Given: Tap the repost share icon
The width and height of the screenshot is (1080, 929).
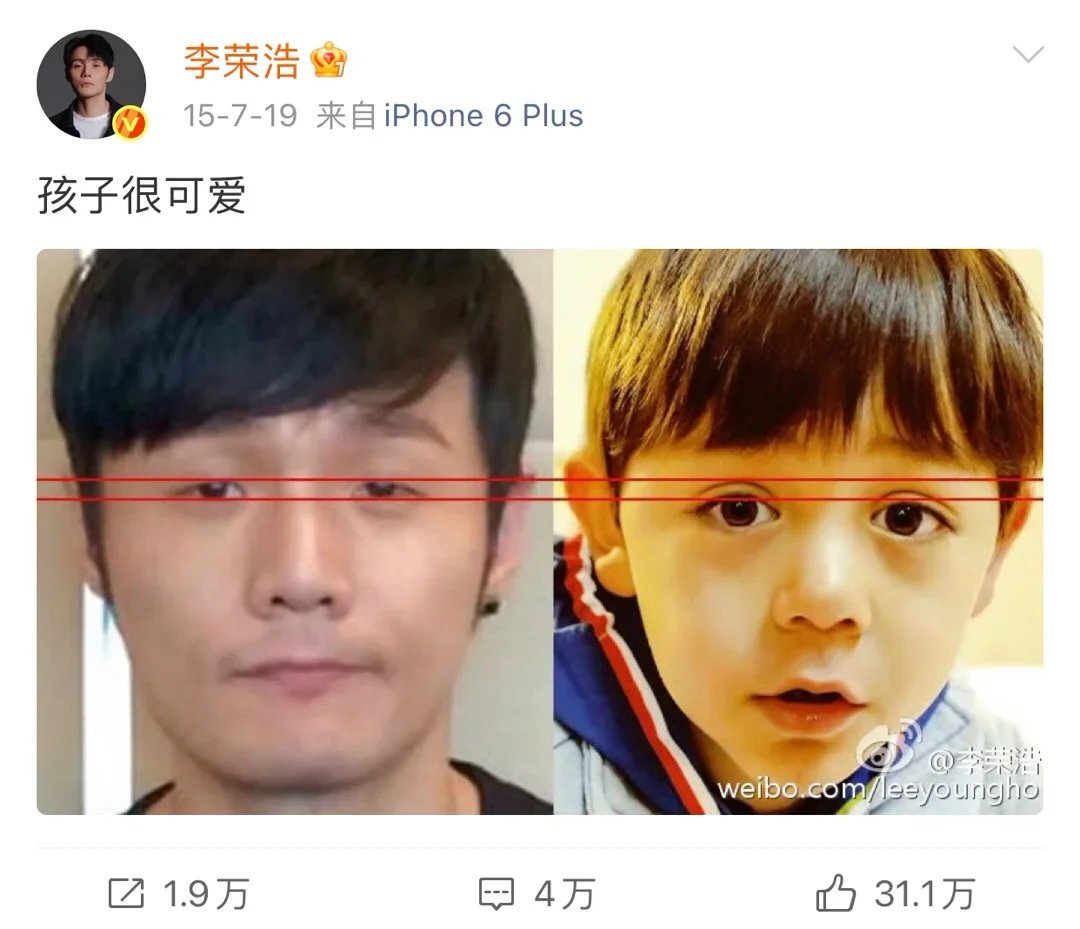Looking at the screenshot, I should tap(127, 893).
